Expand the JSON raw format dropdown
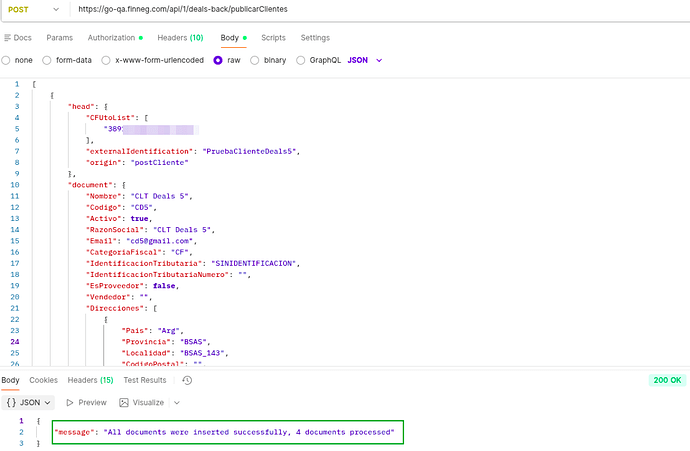The width and height of the screenshot is (690, 451). [366, 60]
